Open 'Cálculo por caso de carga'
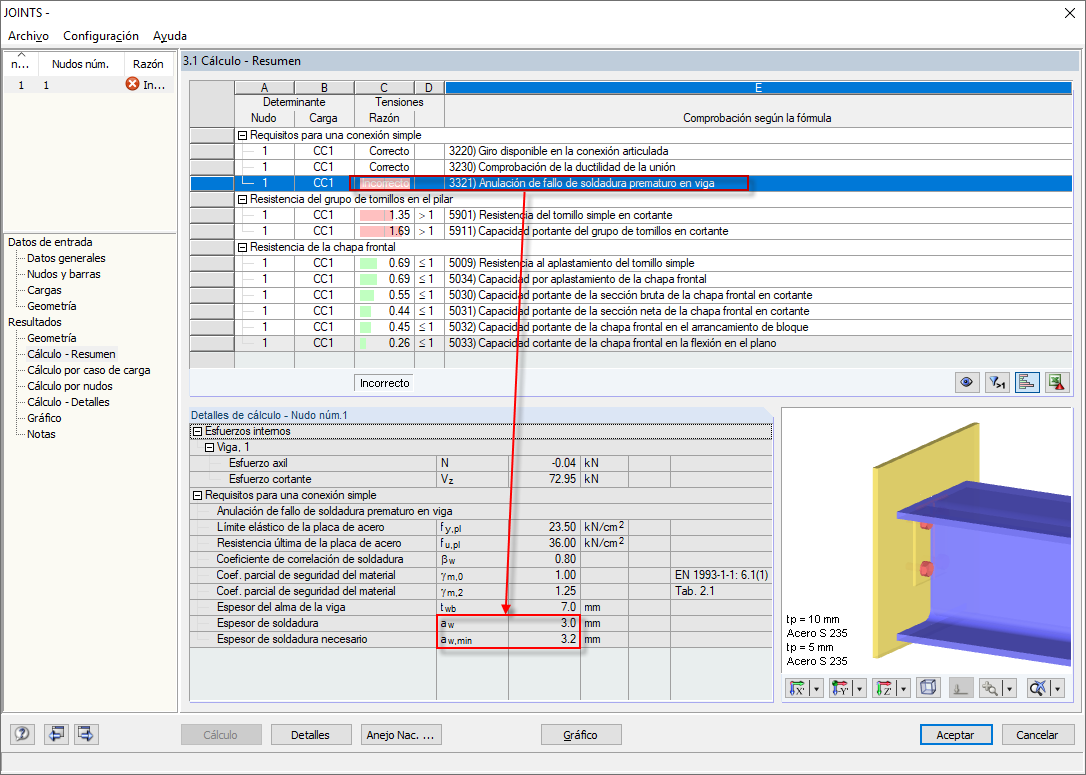The height and width of the screenshot is (775, 1086). [x=89, y=370]
